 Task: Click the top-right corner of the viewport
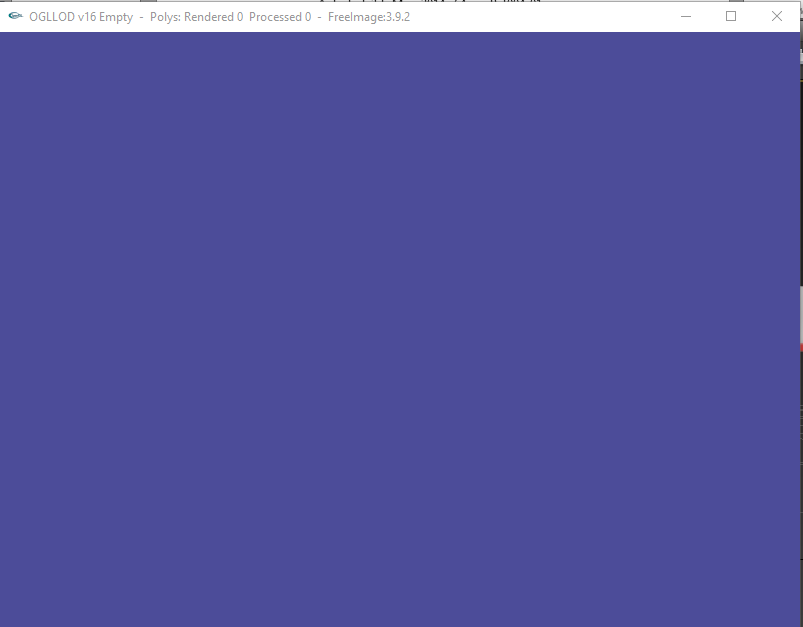[796, 36]
